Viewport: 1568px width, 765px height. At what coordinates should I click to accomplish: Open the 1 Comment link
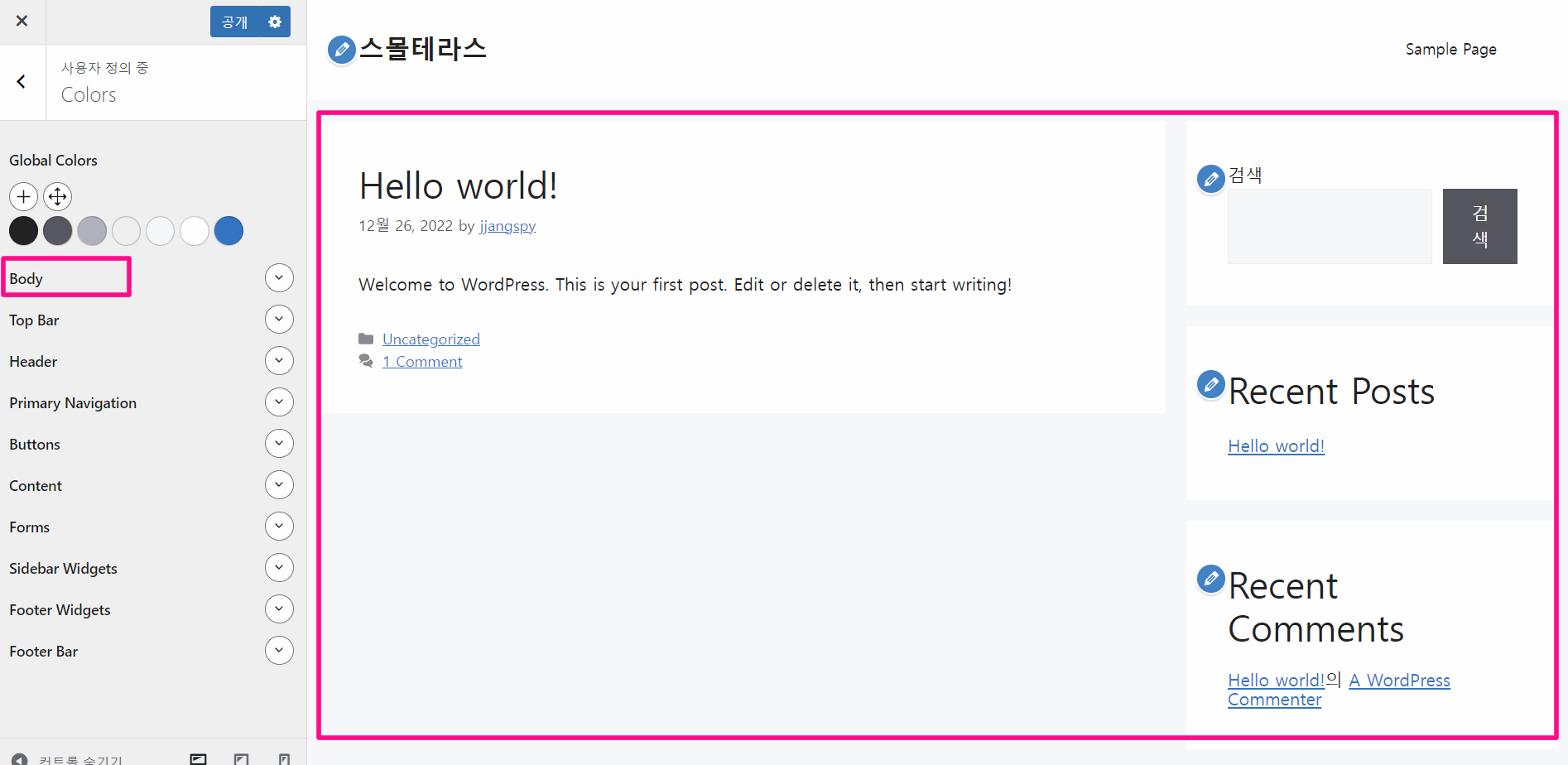422,362
